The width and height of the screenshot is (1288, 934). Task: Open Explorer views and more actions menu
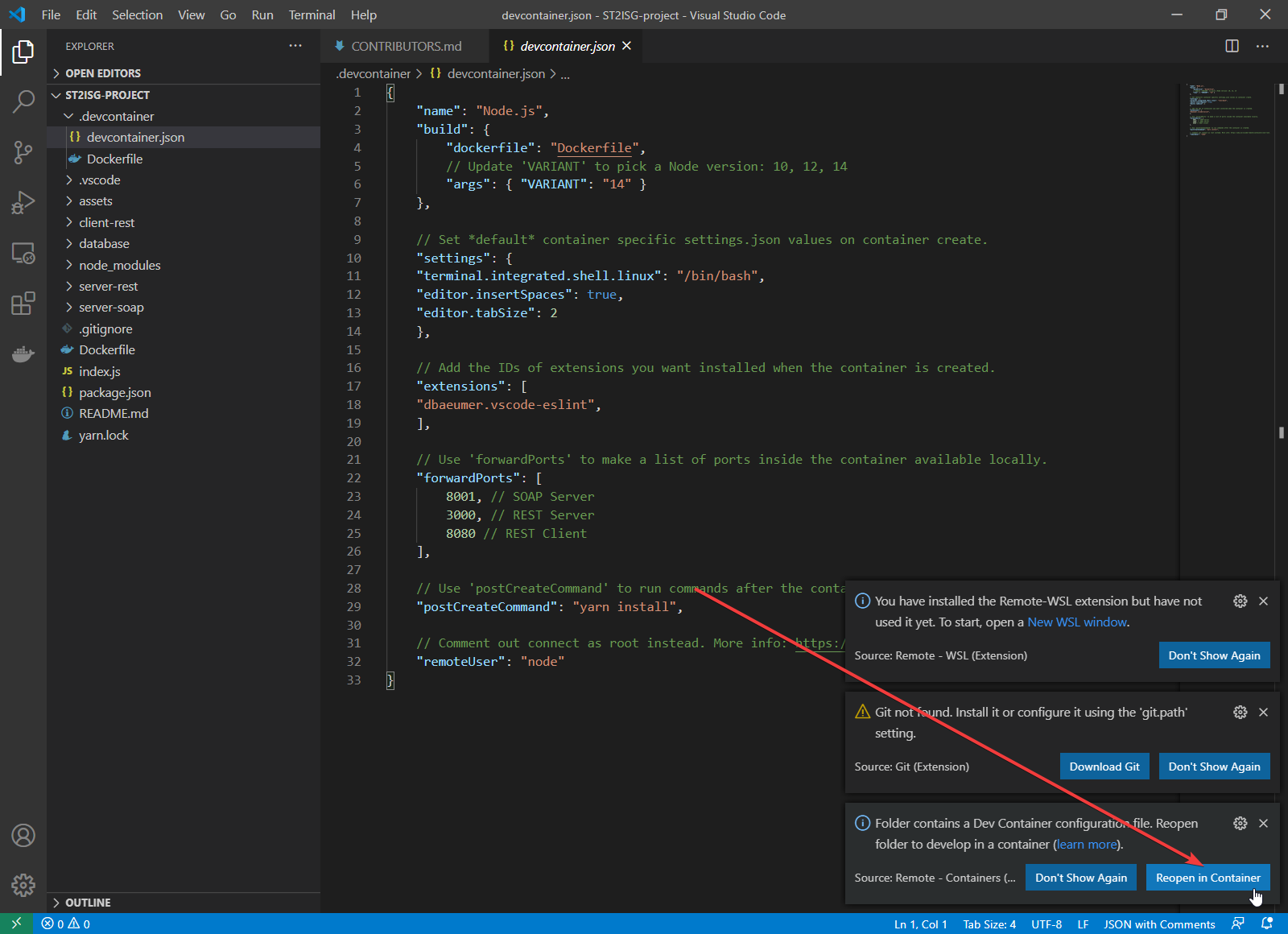click(x=295, y=46)
